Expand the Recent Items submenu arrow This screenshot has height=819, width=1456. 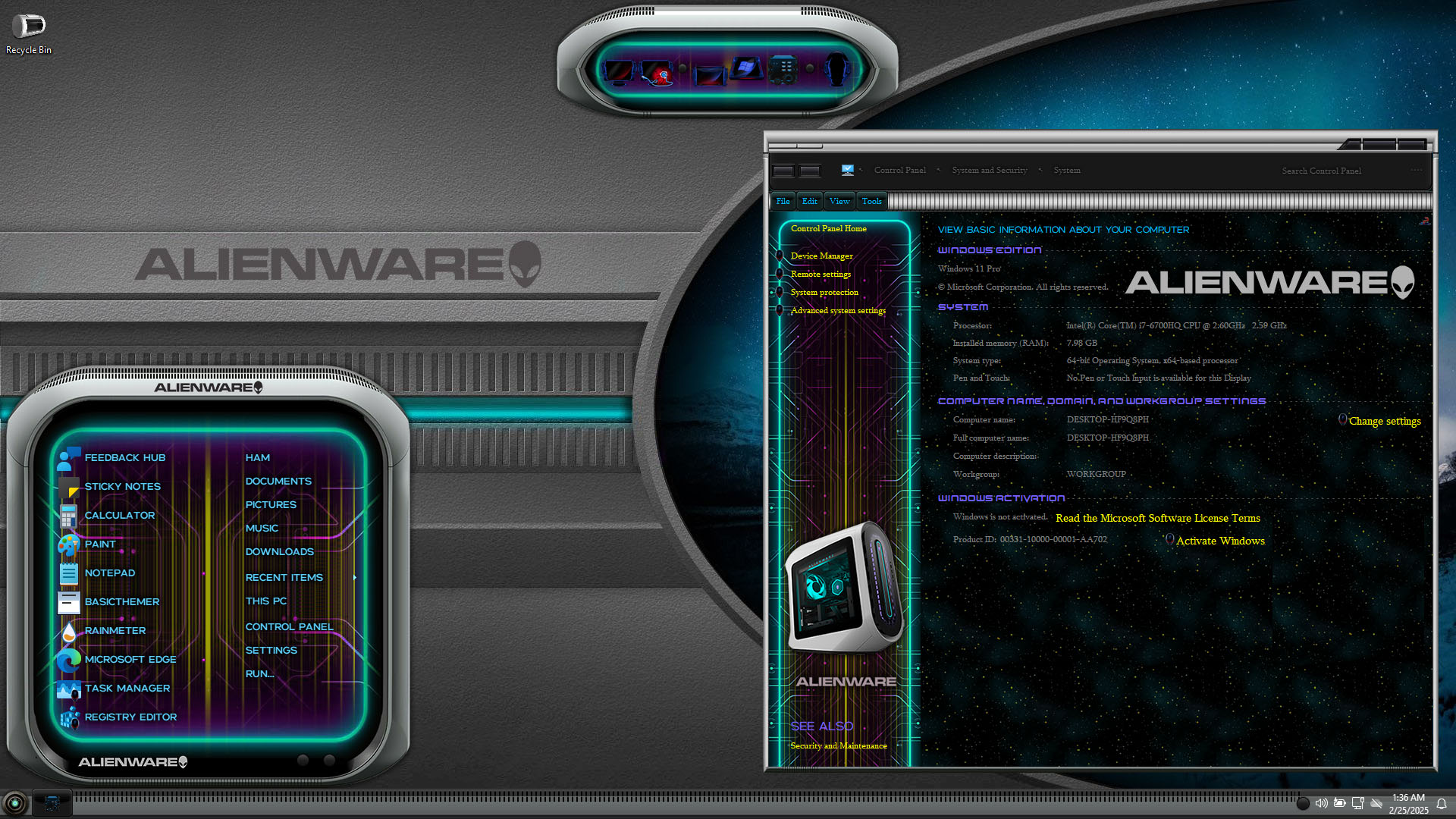[x=355, y=578]
